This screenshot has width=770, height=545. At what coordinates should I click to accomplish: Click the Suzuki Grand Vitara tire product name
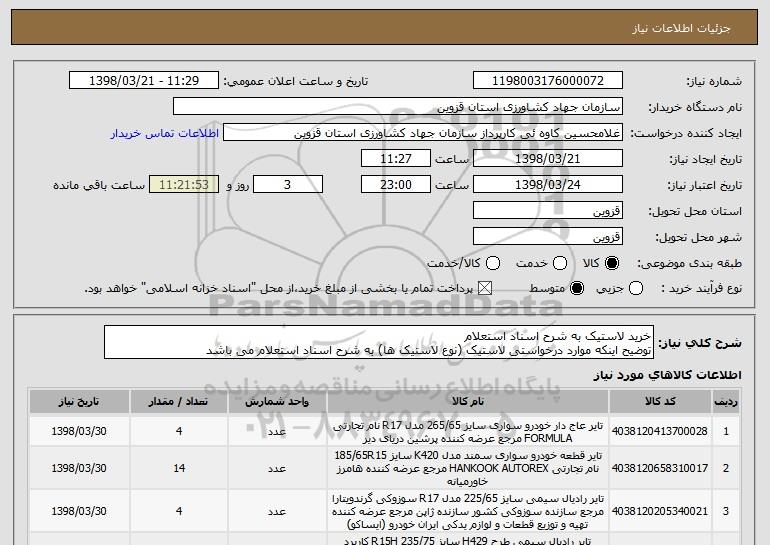pyautogui.click(x=468, y=512)
